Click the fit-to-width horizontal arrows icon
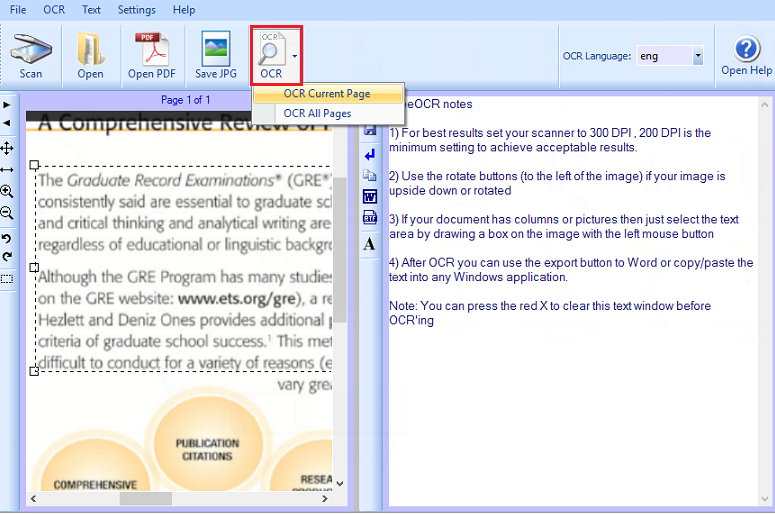 click(x=7, y=170)
